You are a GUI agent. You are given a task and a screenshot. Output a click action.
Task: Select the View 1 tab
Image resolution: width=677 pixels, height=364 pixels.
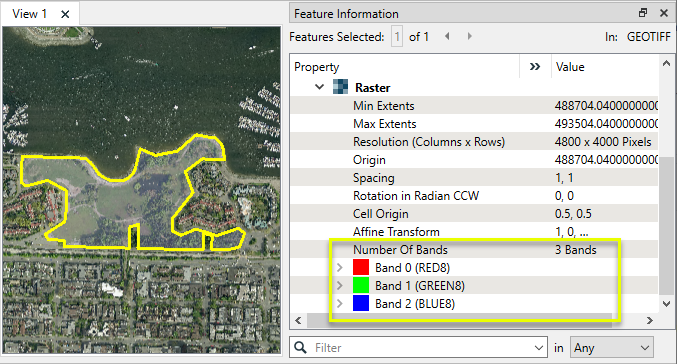(29, 14)
